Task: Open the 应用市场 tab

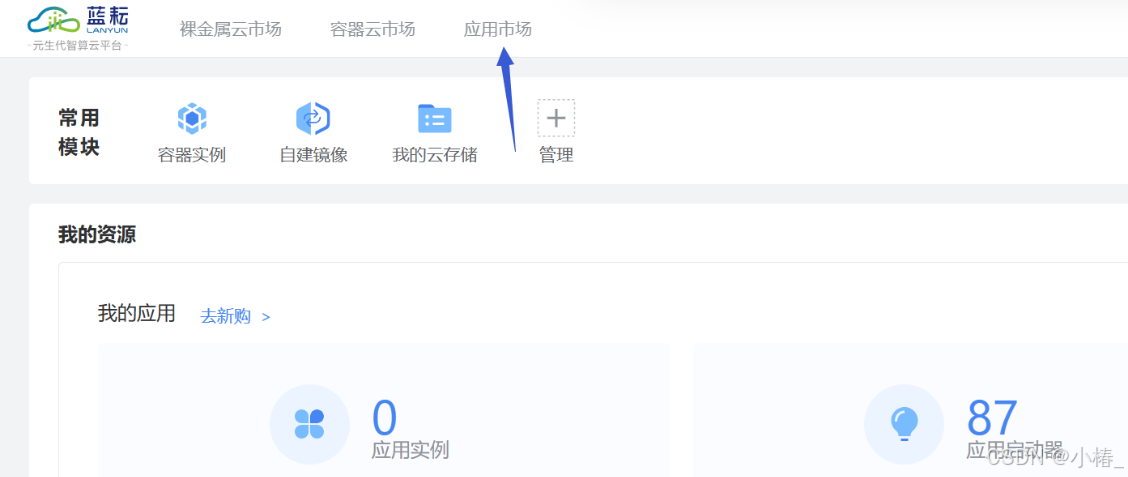Action: 498,29
